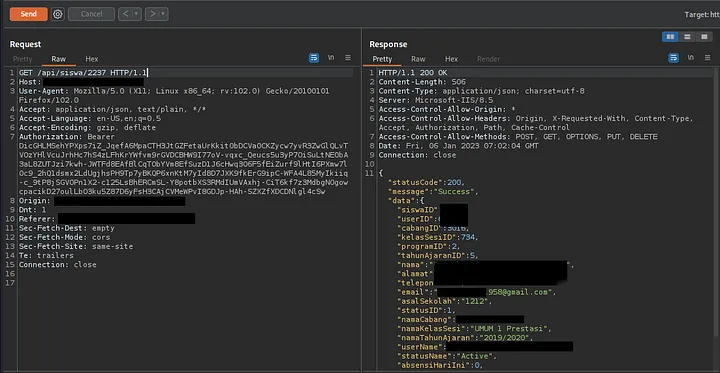Image resolution: width=720 pixels, height=373 pixels.
Task: Click the "absensiHariIni":0 JSON line
Action: 440,365
